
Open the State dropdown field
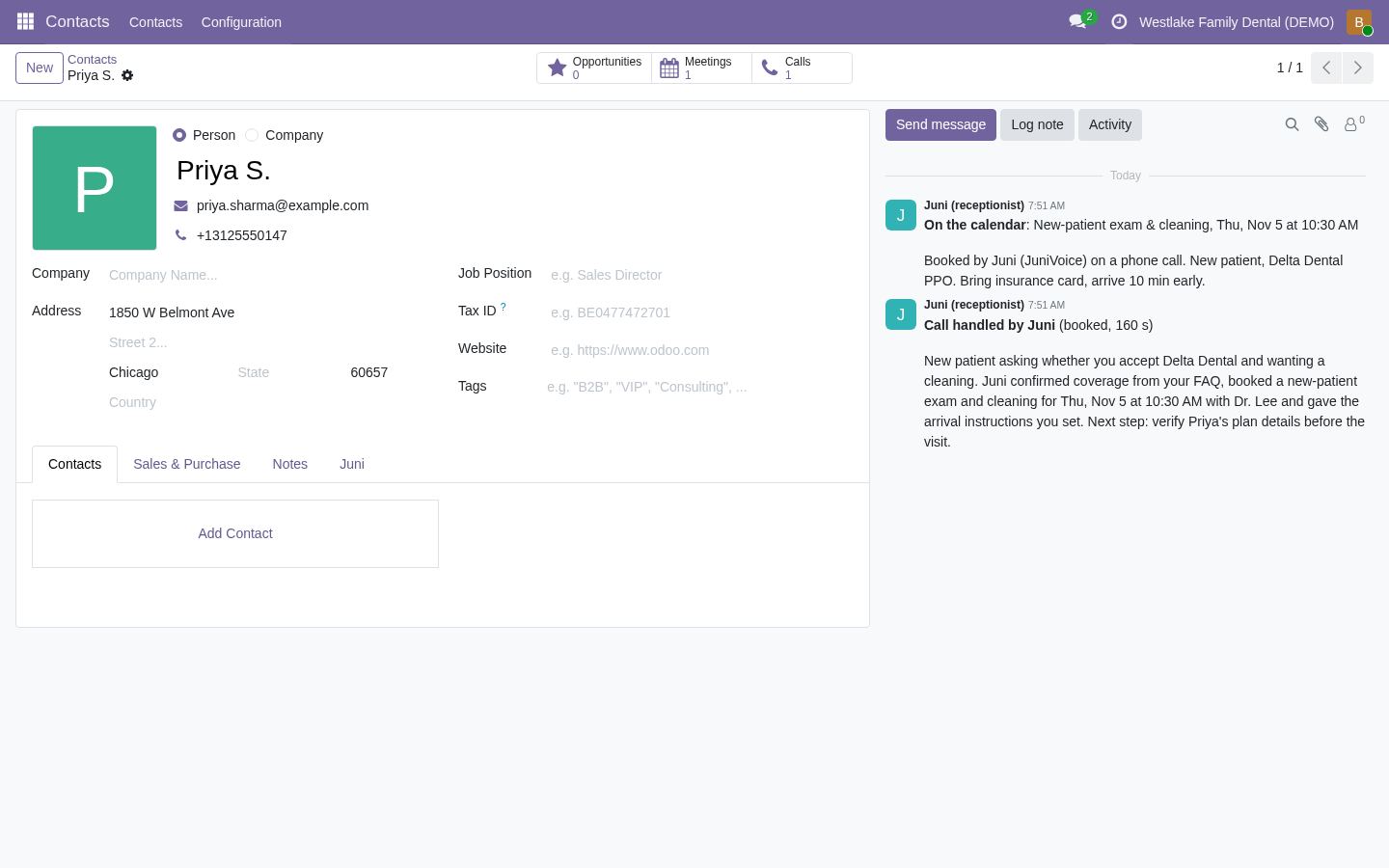click(x=286, y=372)
